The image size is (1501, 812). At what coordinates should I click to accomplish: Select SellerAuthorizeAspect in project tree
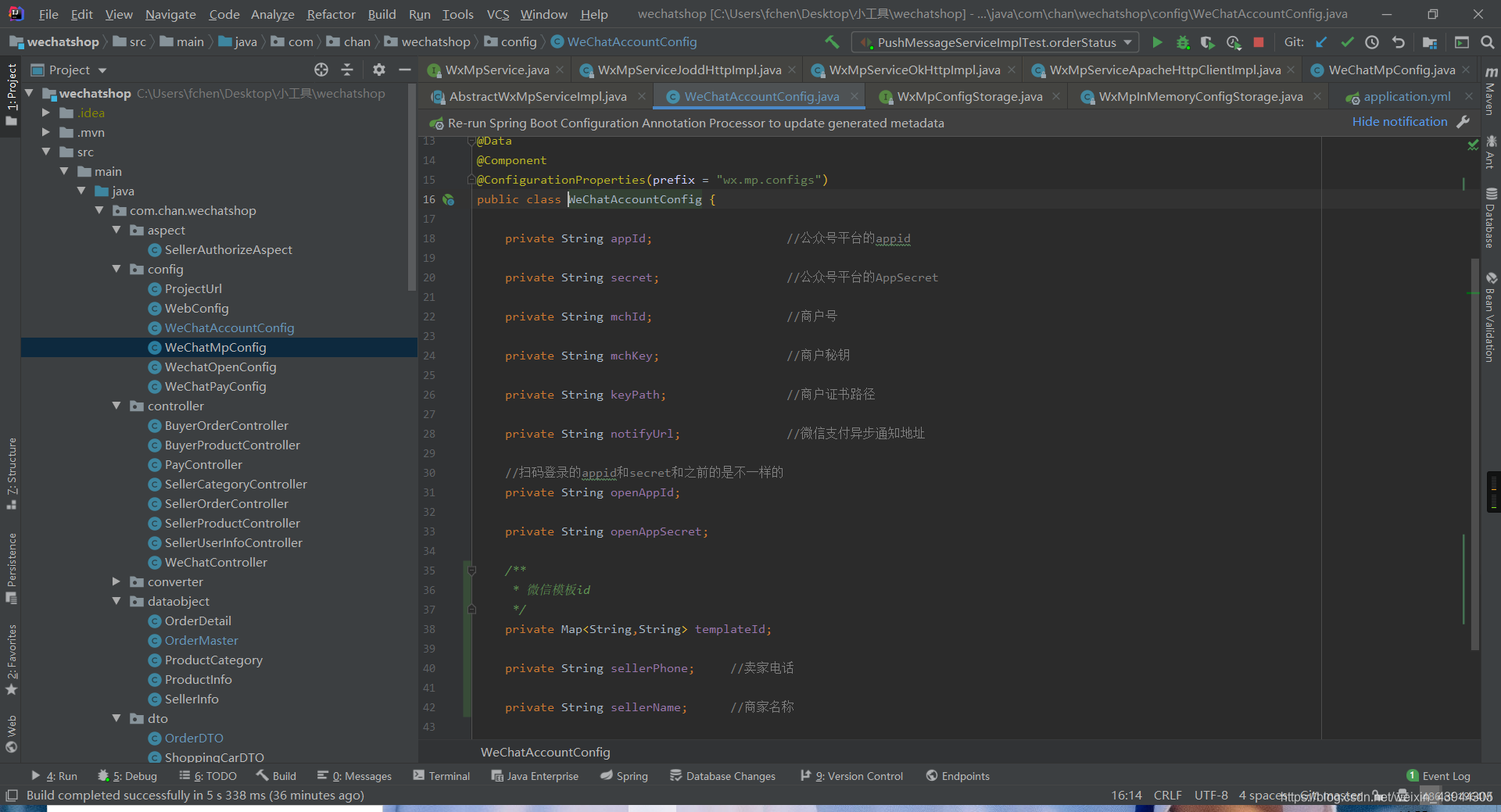(x=228, y=249)
